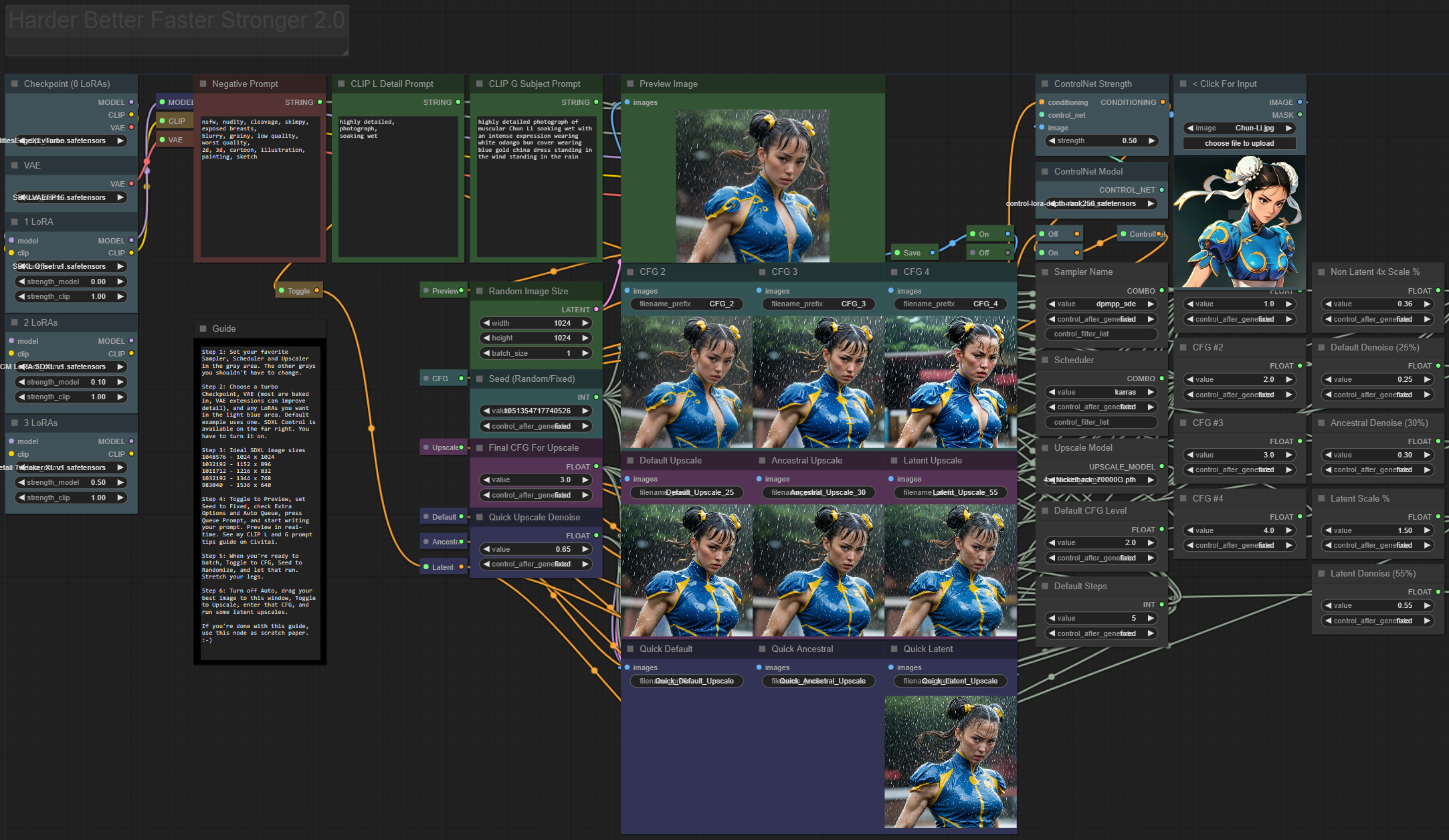Increase Default Steps value
The image size is (1449, 840).
click(x=1151, y=619)
